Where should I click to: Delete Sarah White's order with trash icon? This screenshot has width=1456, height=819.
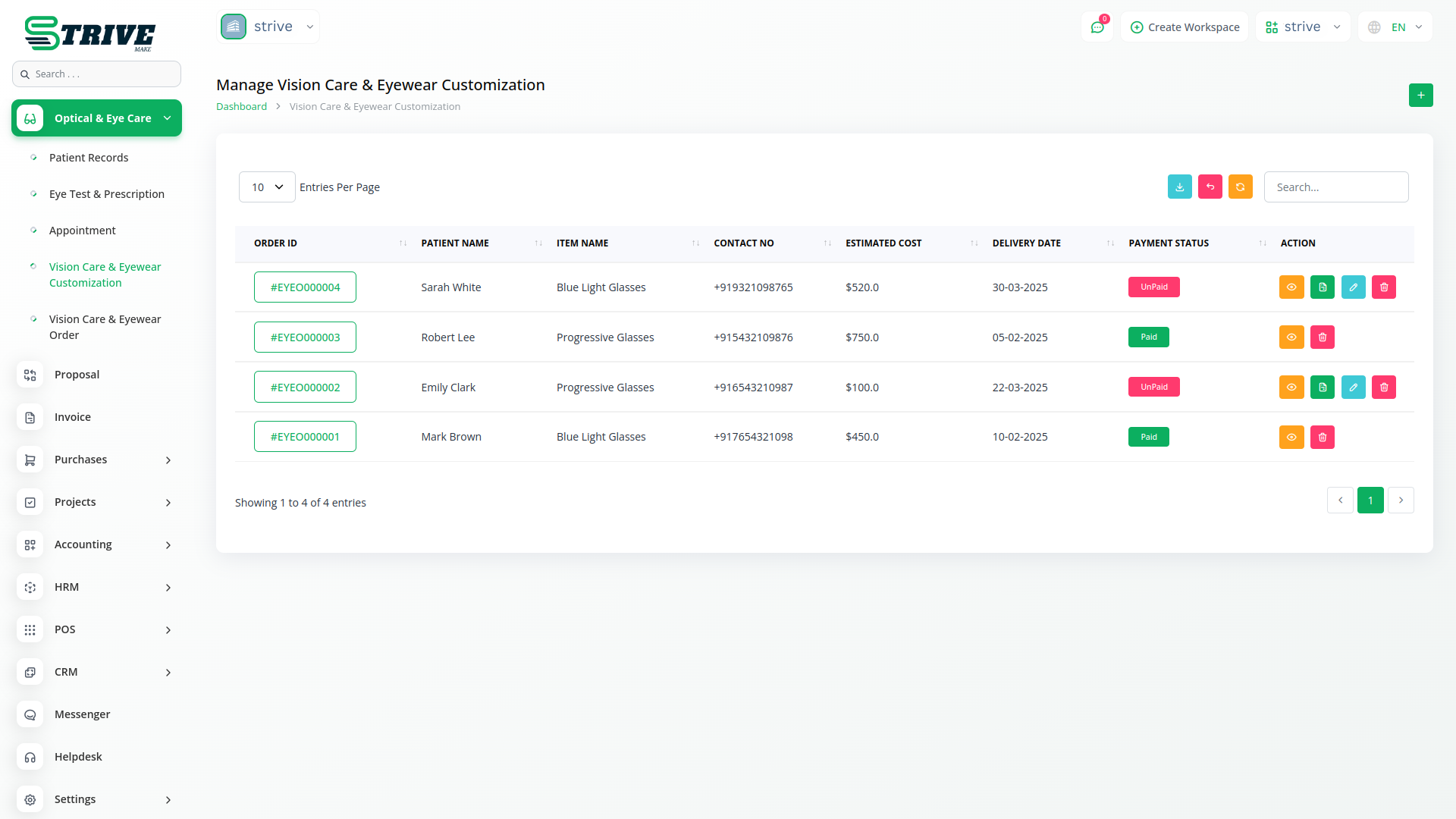click(x=1383, y=287)
